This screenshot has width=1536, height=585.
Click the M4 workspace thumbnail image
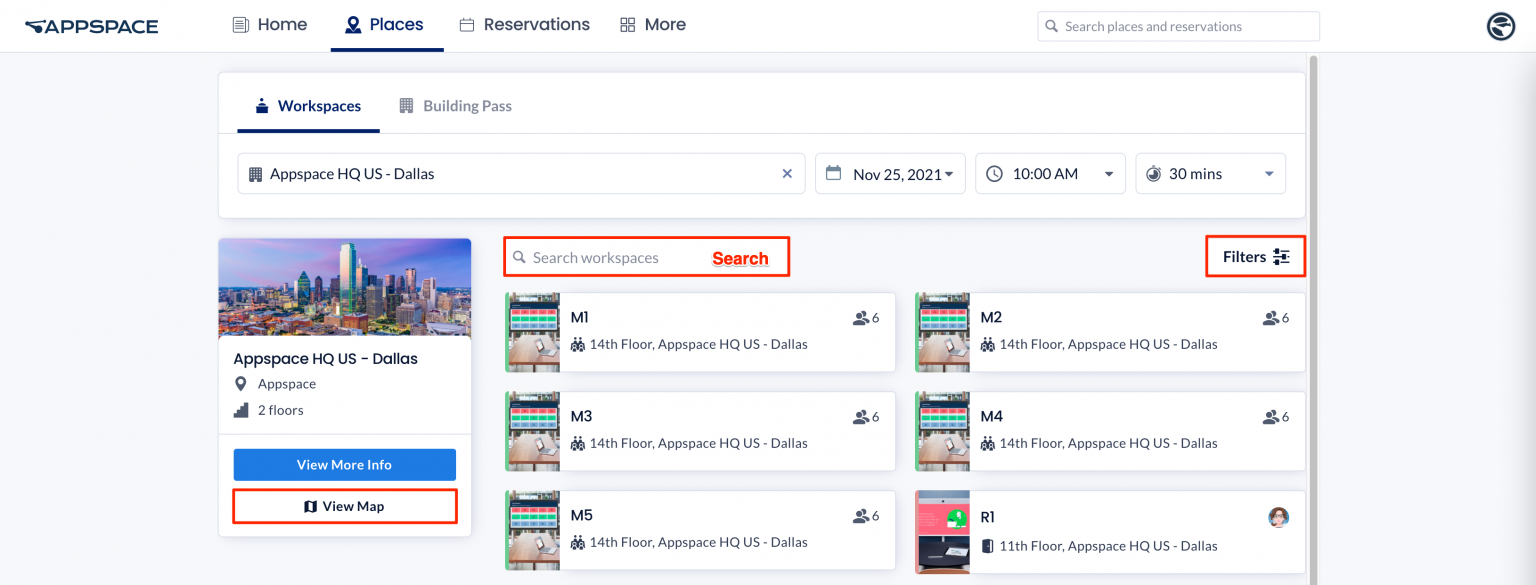click(x=942, y=431)
